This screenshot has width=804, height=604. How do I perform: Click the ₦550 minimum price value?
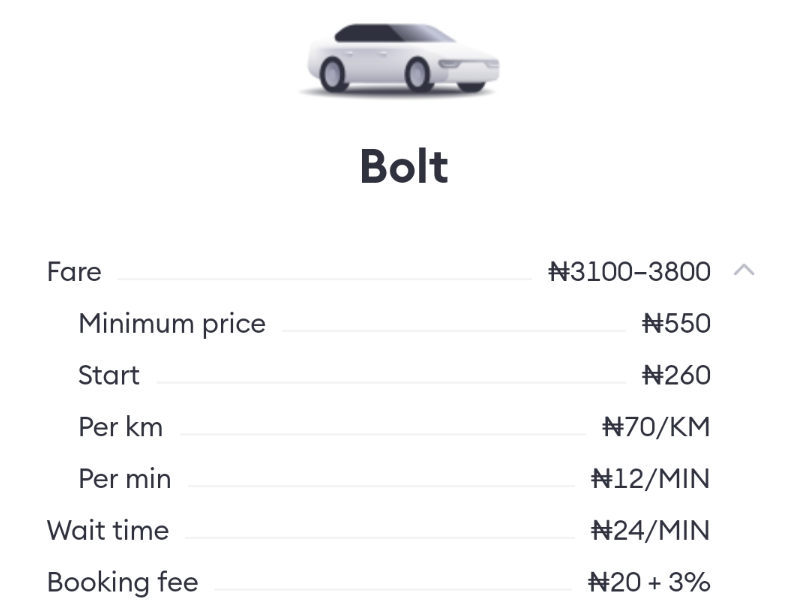click(x=676, y=324)
